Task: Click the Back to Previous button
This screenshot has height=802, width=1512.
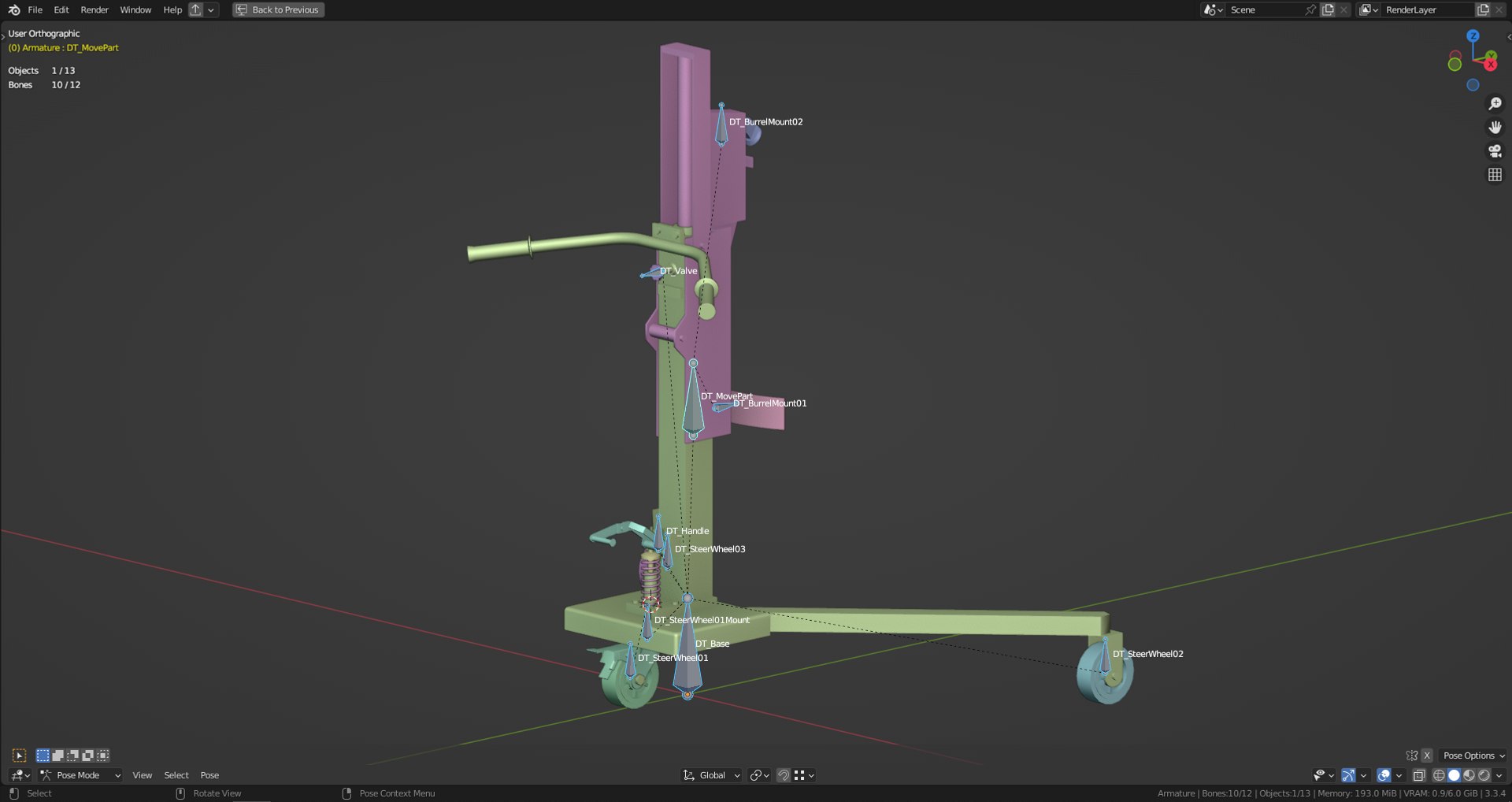Action: click(x=278, y=9)
